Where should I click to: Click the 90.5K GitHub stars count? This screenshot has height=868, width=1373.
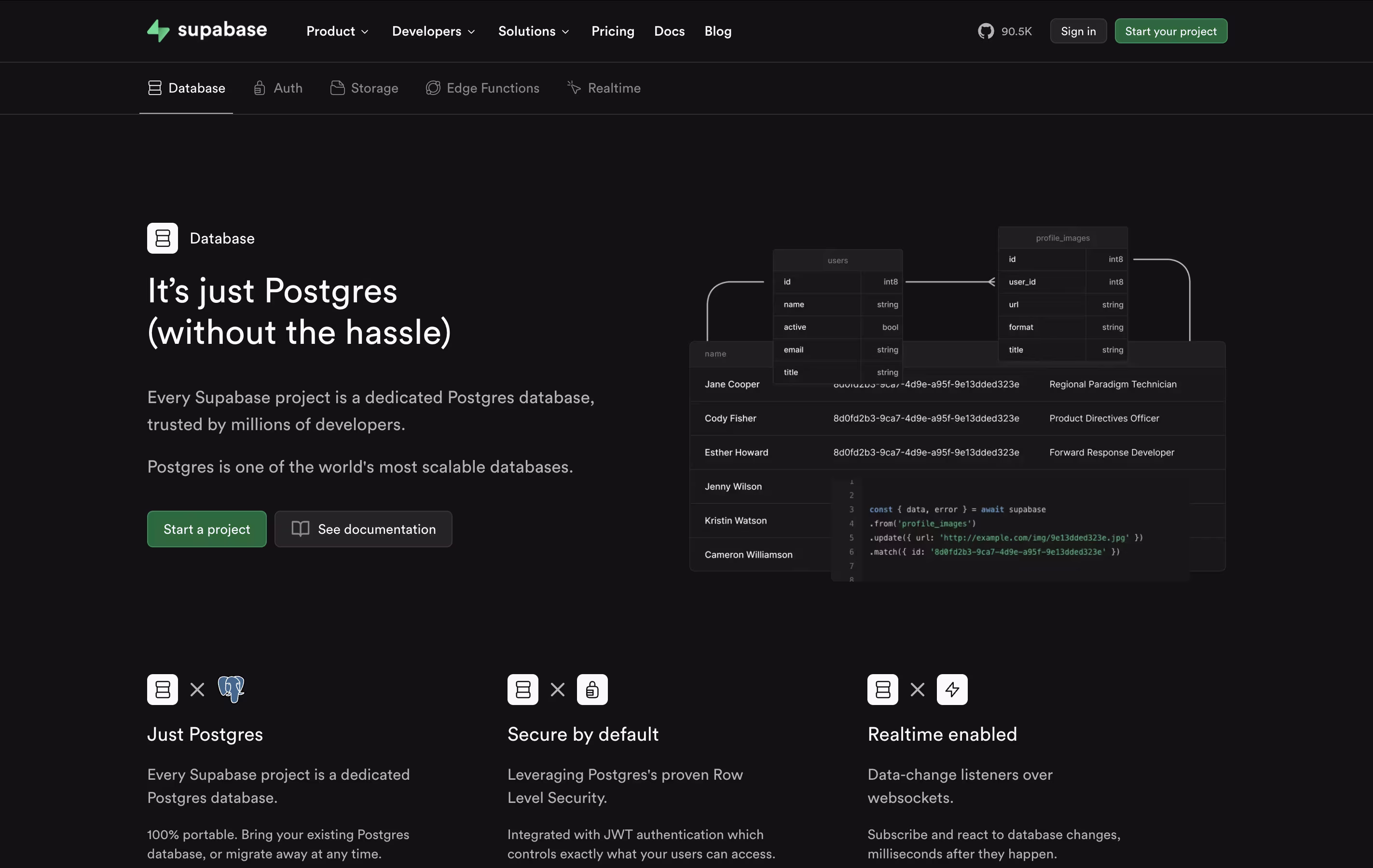coord(1016,31)
